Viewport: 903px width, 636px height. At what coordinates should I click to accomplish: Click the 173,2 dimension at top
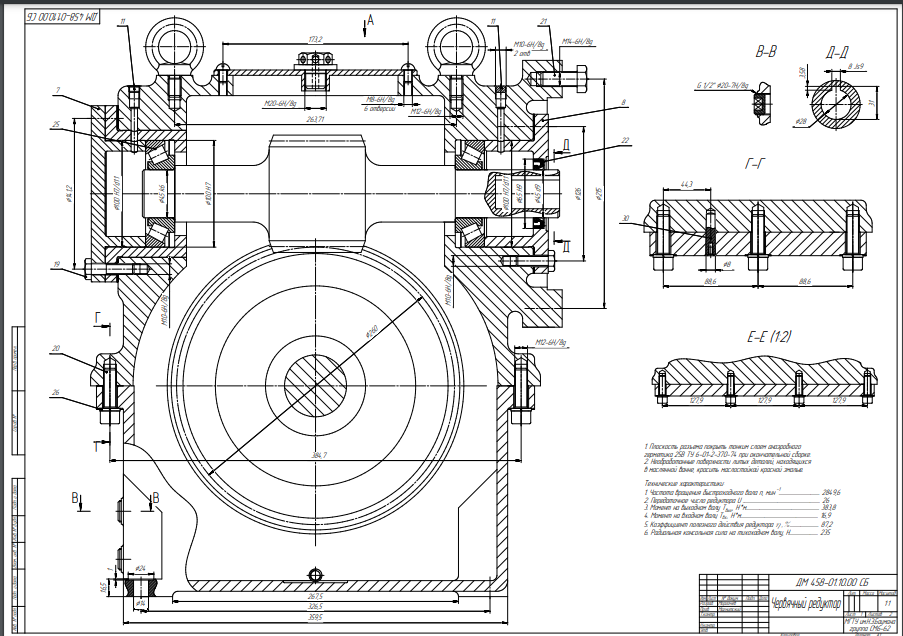coord(316,39)
